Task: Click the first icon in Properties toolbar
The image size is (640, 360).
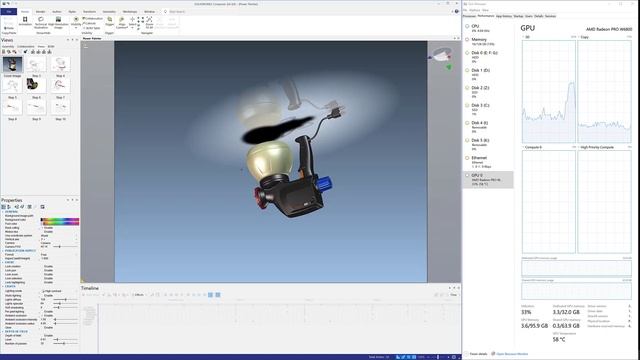Action: (4, 207)
